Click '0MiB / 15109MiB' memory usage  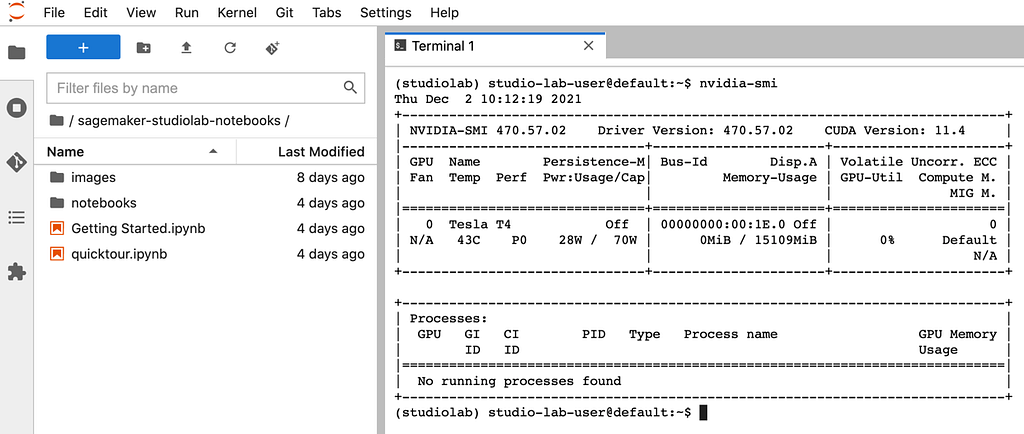pos(757,240)
